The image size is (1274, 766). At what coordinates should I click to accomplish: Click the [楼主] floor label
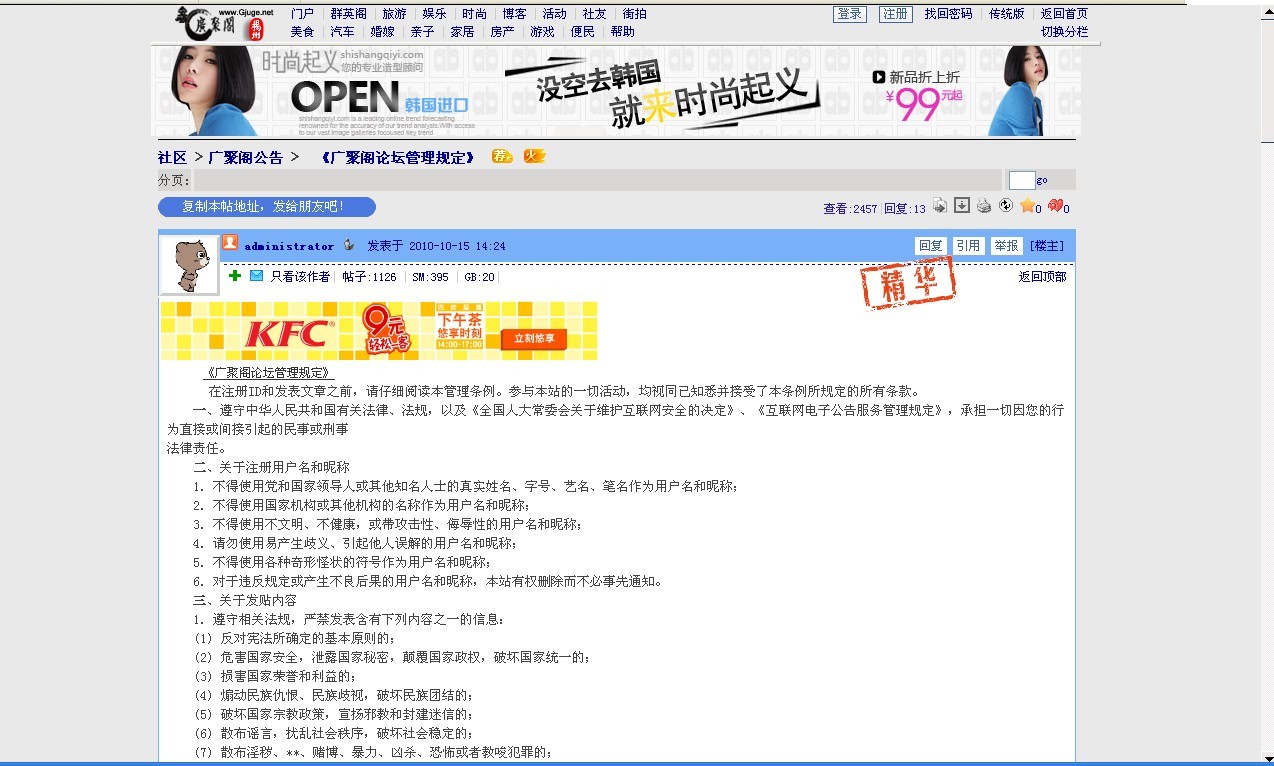pyautogui.click(x=1047, y=246)
